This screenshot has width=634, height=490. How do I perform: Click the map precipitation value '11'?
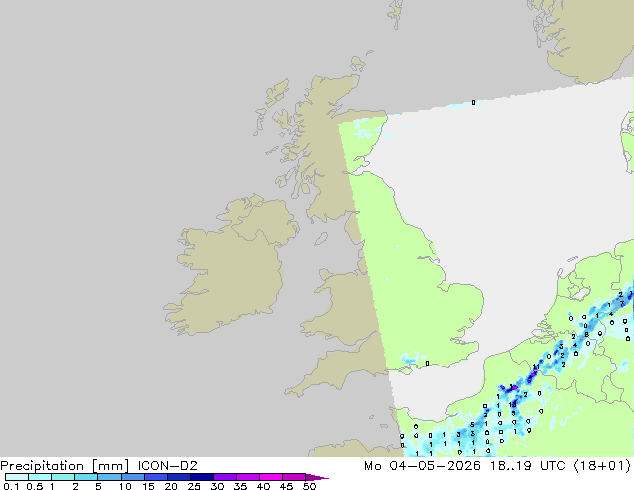coord(536,367)
